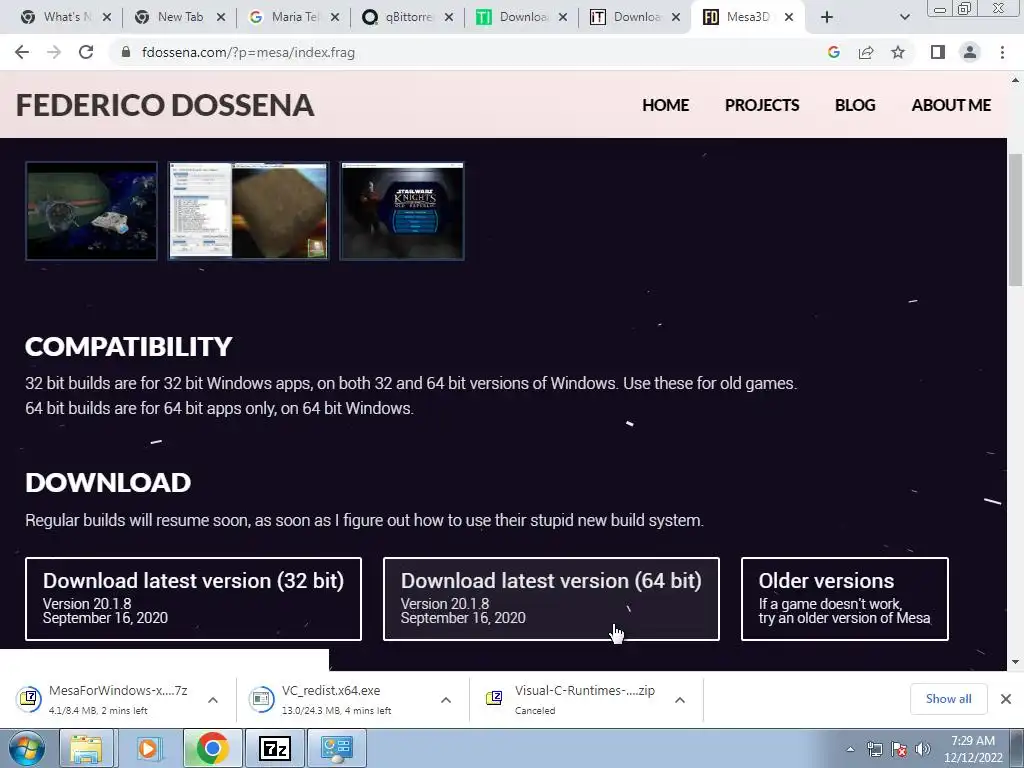Open Action Center flag icon

(899, 749)
